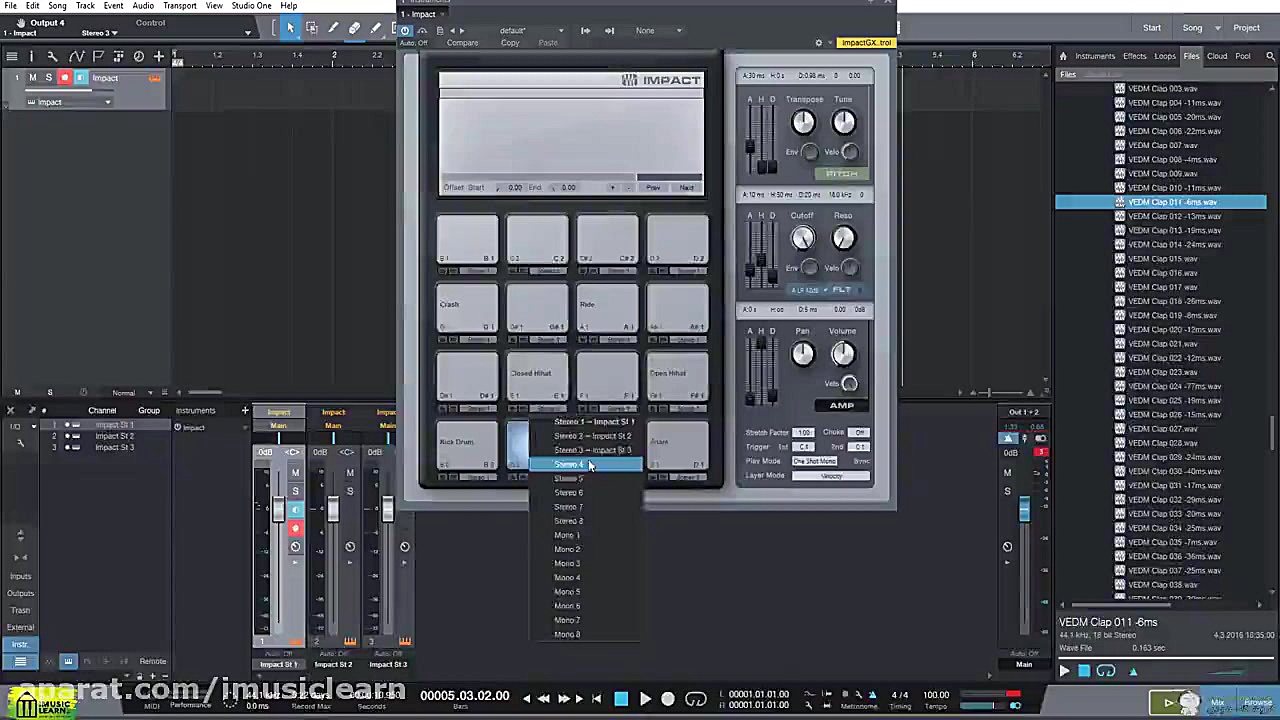Open the Impact plugin compare icon

(x=462, y=43)
